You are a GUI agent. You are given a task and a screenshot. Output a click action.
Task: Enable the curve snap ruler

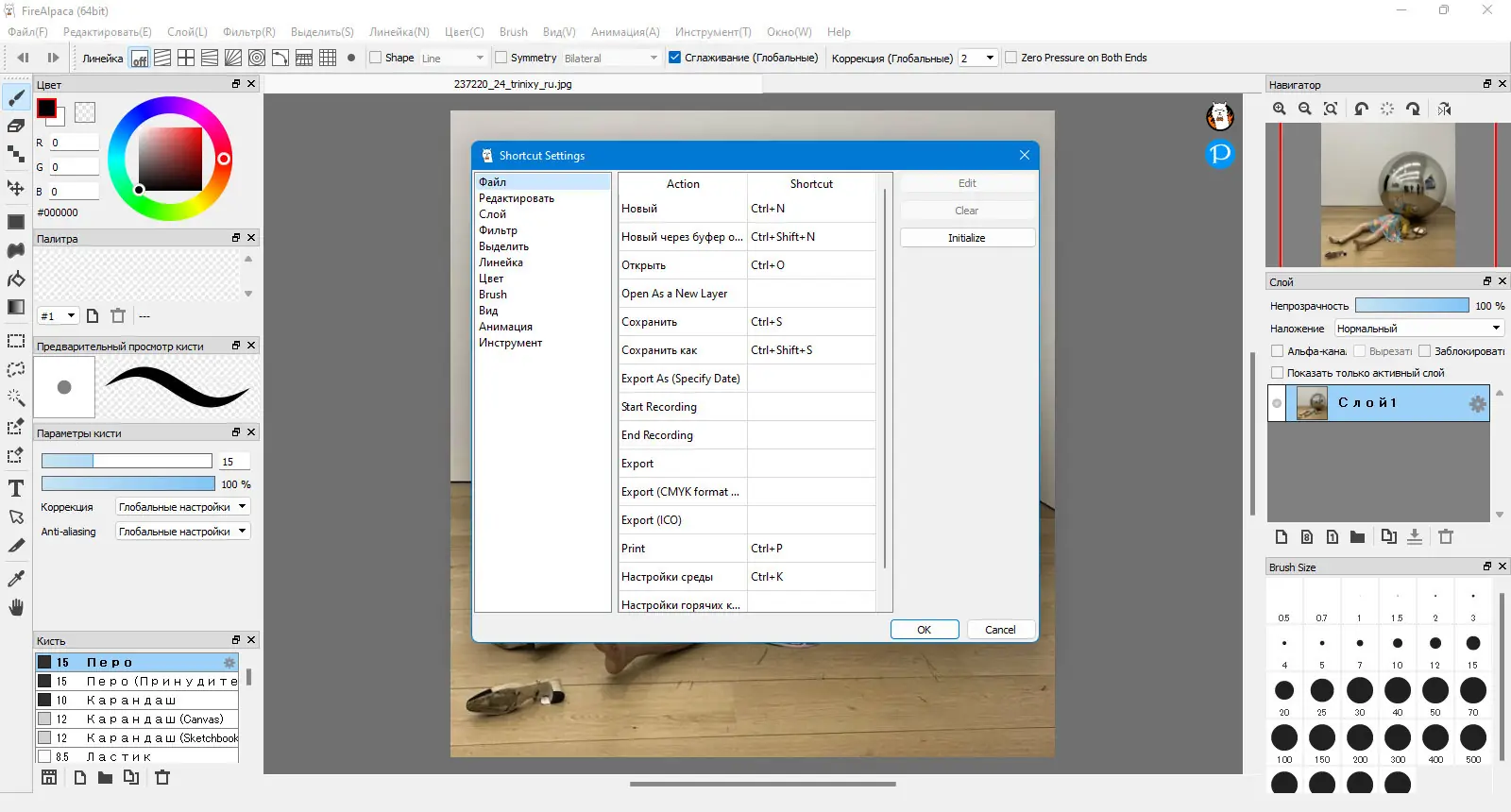coord(280,58)
